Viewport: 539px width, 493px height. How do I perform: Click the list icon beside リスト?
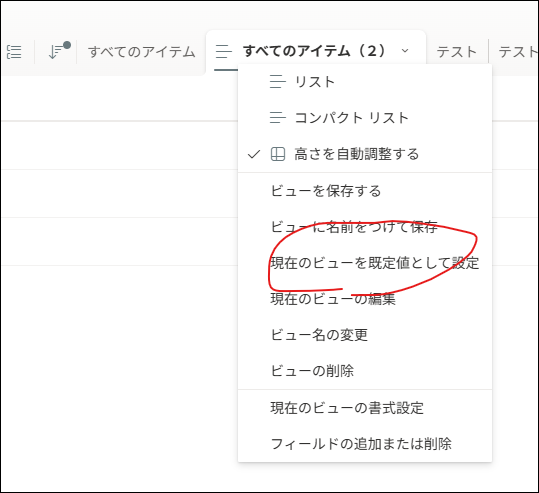pos(277,82)
